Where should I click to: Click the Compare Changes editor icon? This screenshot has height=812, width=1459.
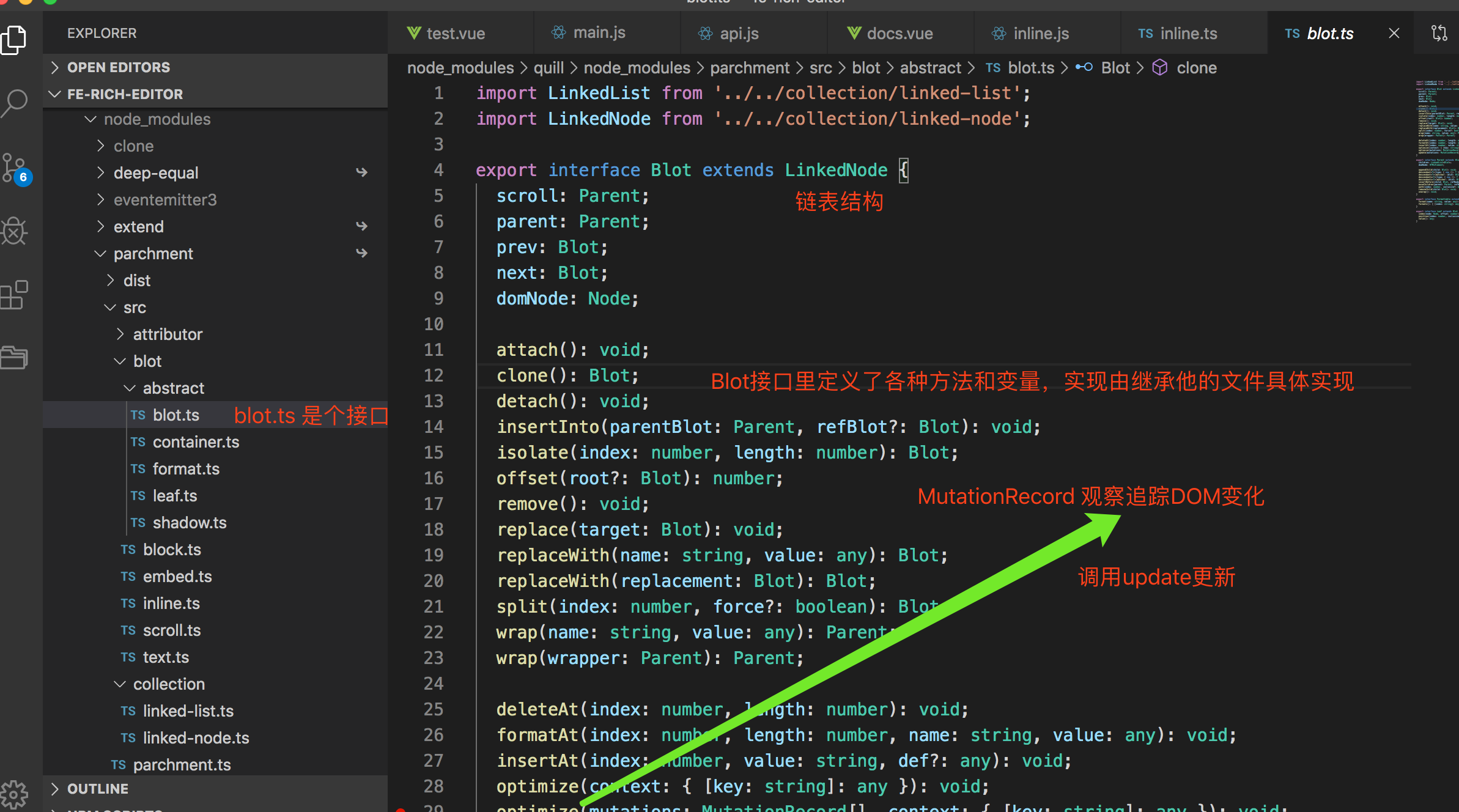[x=1439, y=33]
